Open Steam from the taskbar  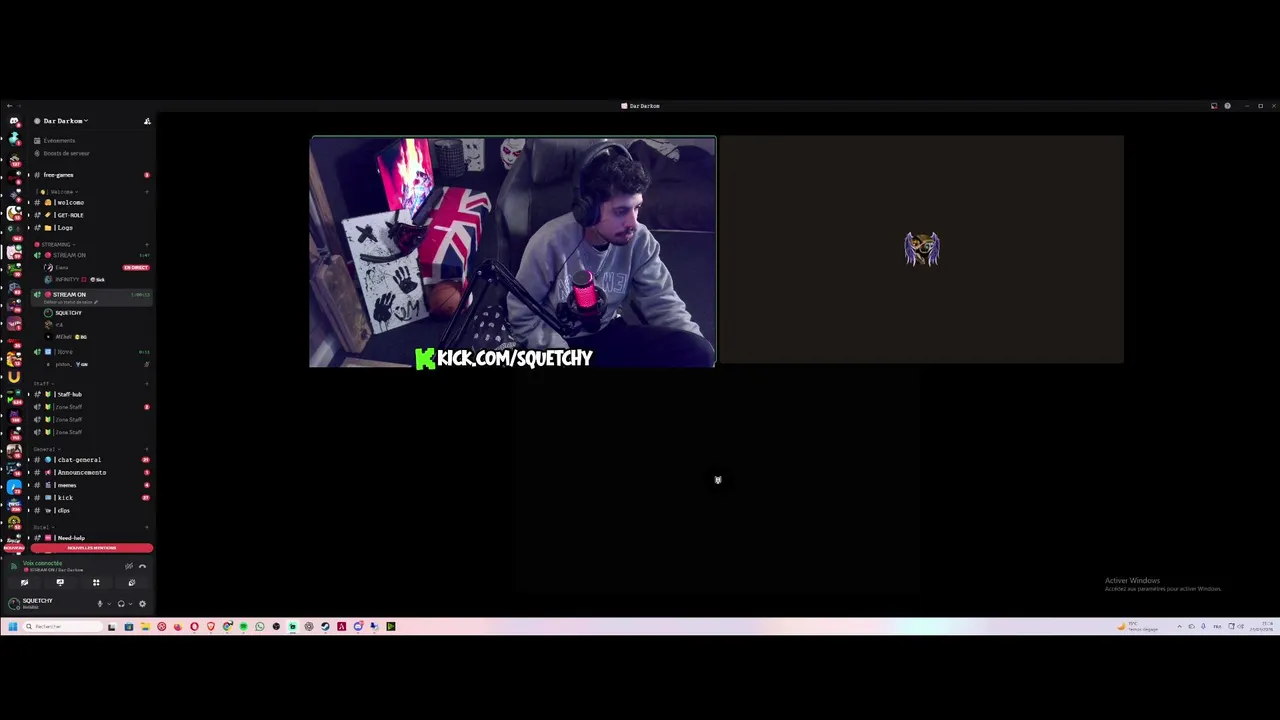coord(325,627)
